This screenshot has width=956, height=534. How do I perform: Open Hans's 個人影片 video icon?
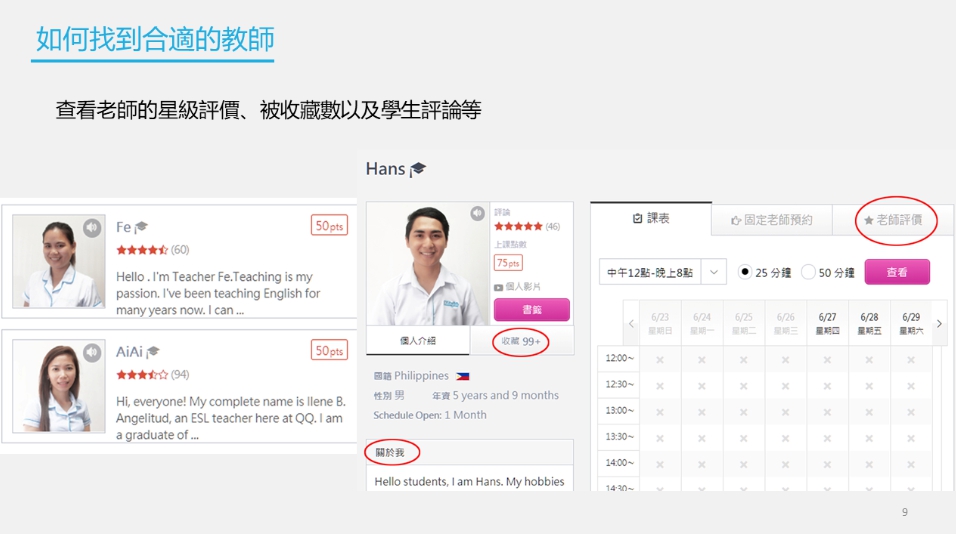498,287
